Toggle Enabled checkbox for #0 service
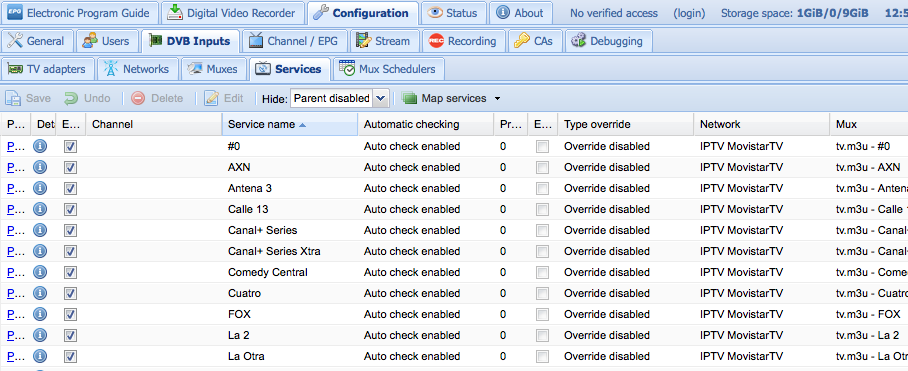Image resolution: width=908 pixels, height=371 pixels. pyautogui.click(x=70, y=147)
